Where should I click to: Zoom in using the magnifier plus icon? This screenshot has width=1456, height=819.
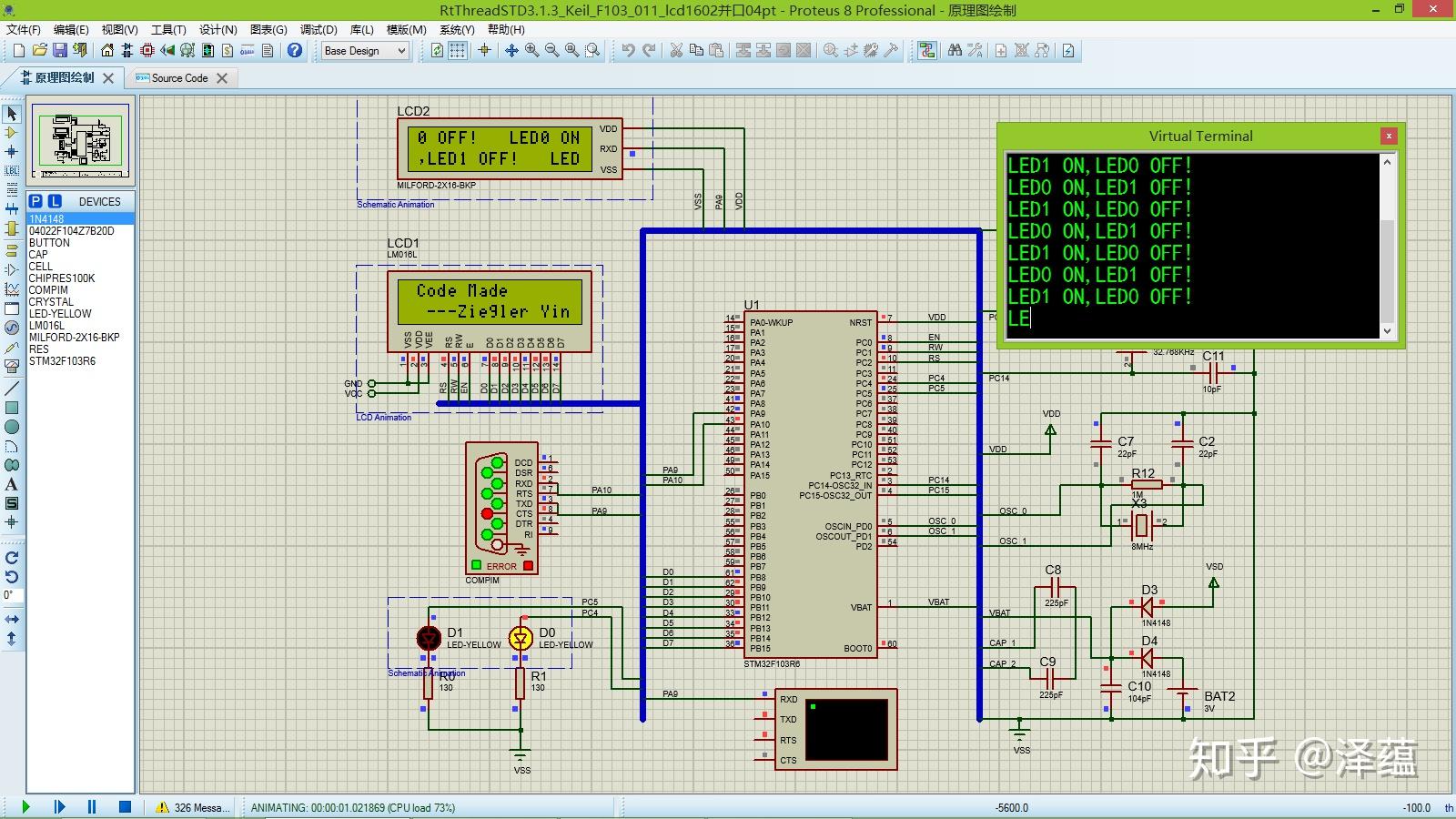coord(531,51)
